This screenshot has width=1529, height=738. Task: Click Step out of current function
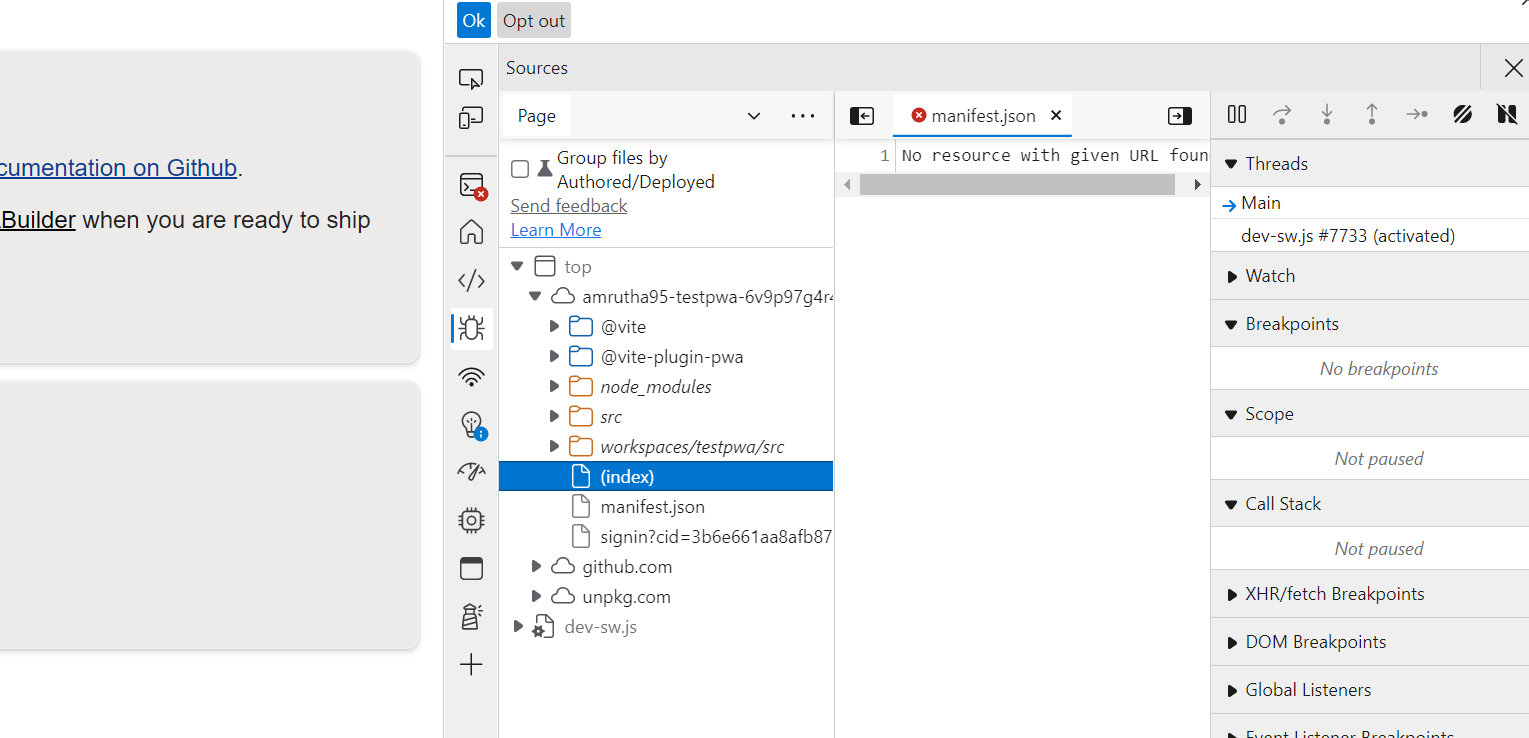[1372, 114]
